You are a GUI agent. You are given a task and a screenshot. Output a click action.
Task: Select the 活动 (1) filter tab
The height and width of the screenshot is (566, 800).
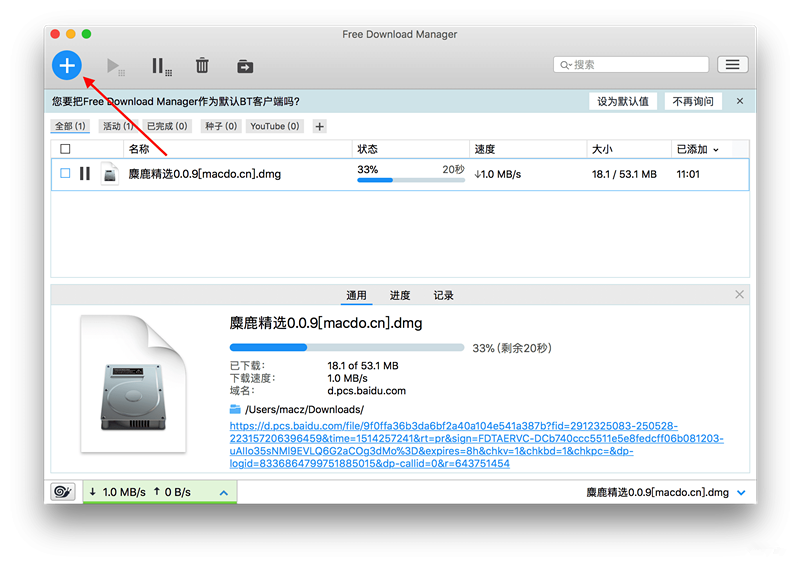(x=118, y=126)
